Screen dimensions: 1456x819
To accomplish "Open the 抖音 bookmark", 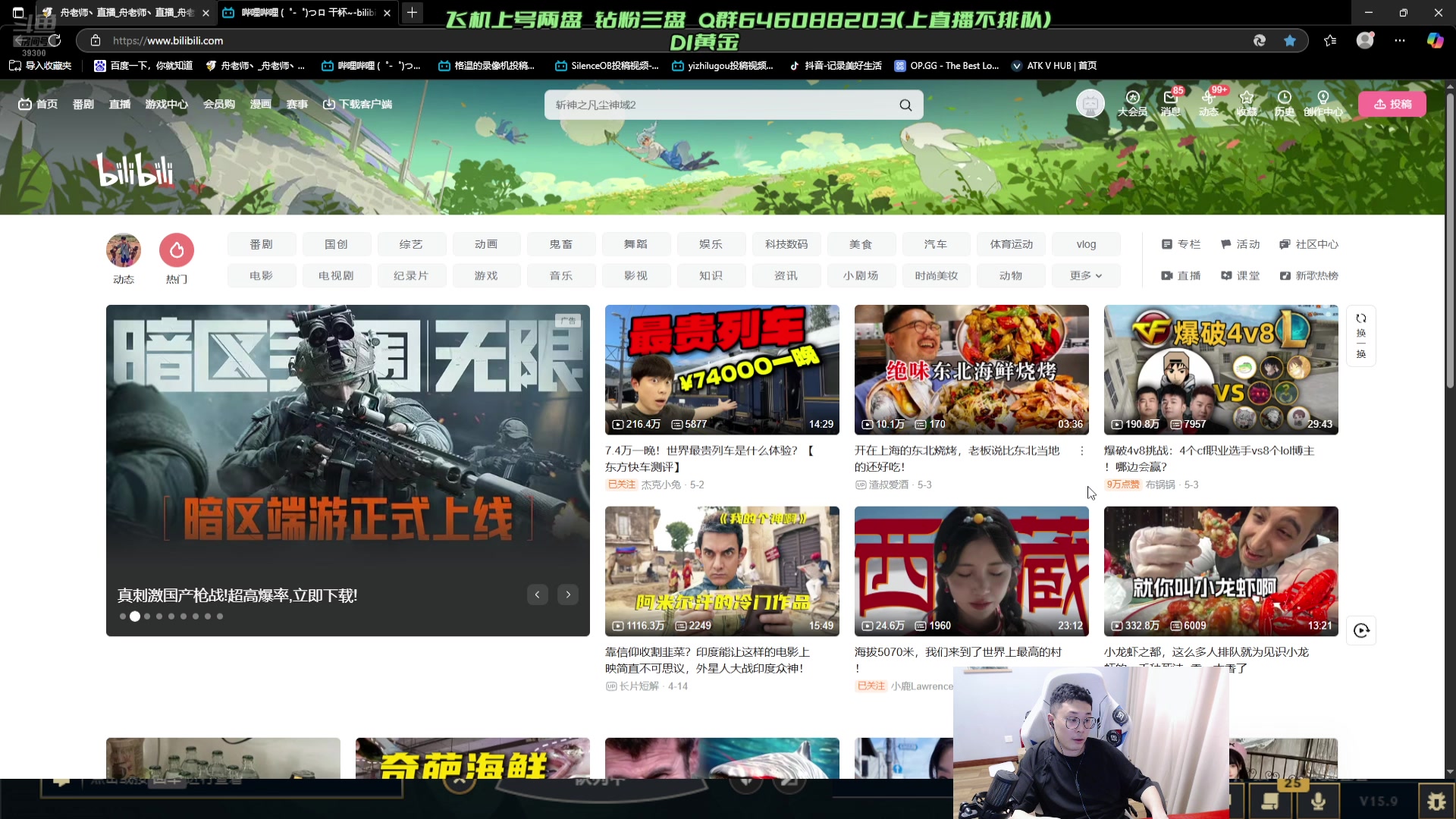I will pyautogui.click(x=836, y=66).
